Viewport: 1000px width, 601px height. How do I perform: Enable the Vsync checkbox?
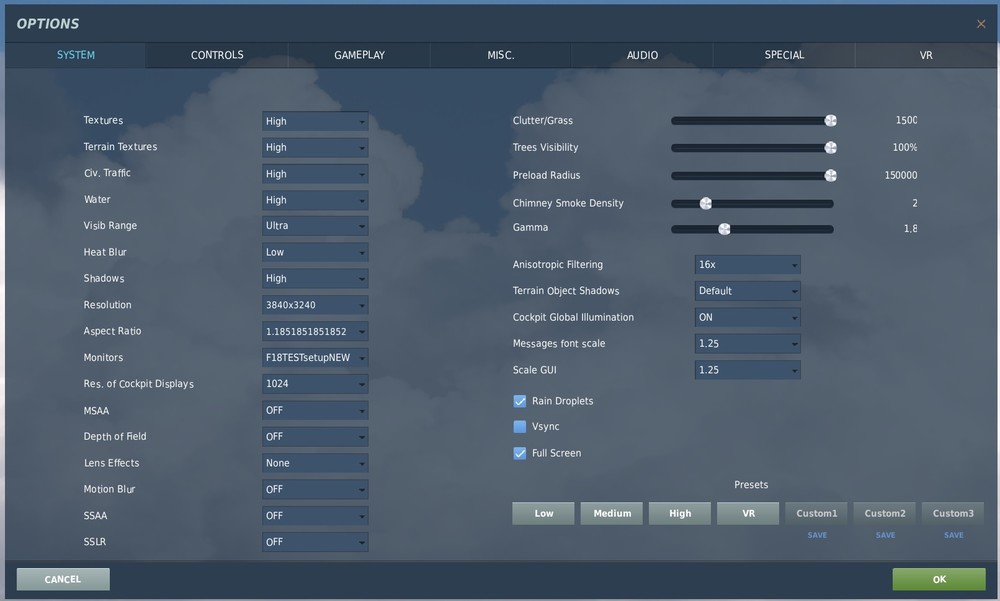click(520, 426)
